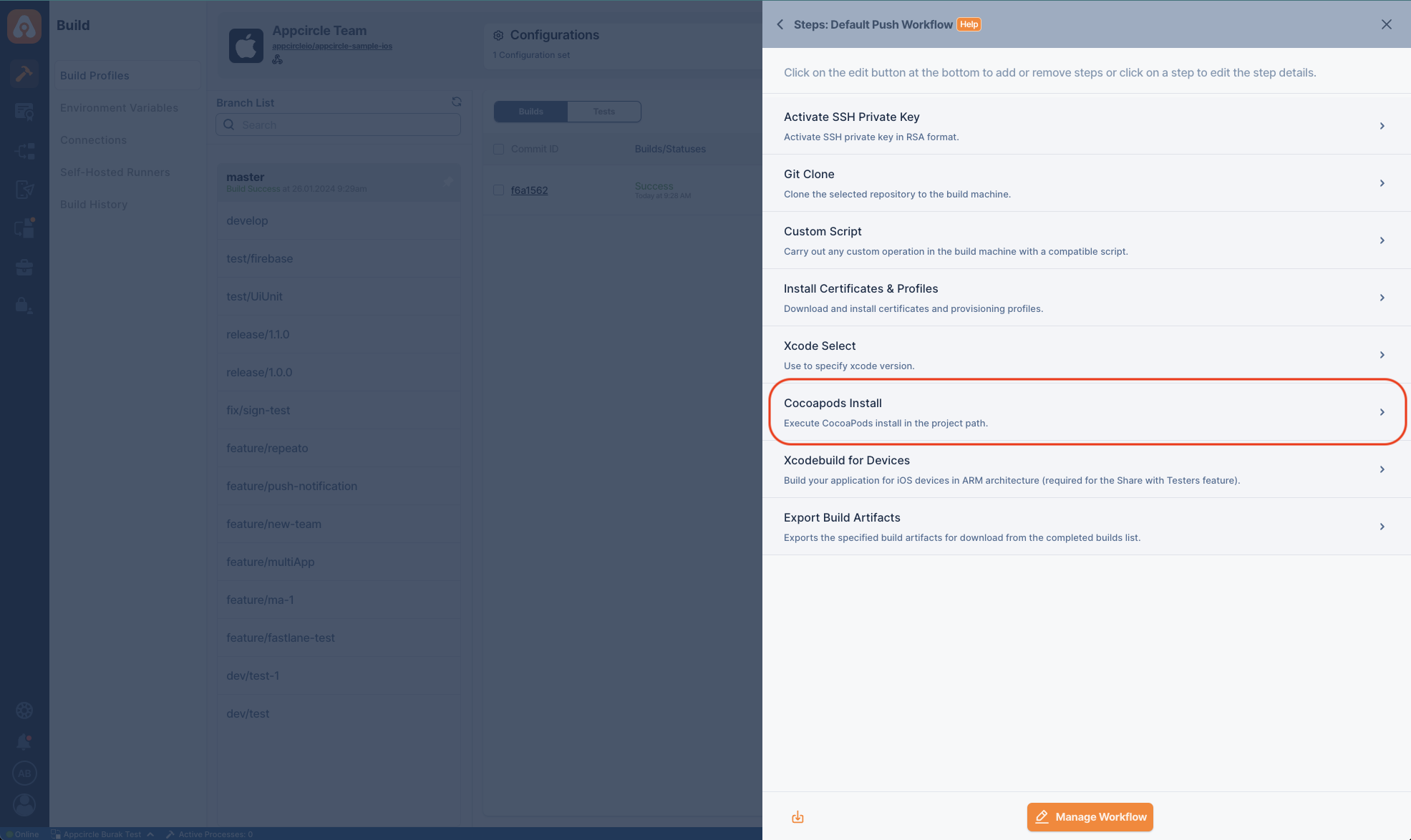Select the feature/push-notification branch

click(x=290, y=485)
